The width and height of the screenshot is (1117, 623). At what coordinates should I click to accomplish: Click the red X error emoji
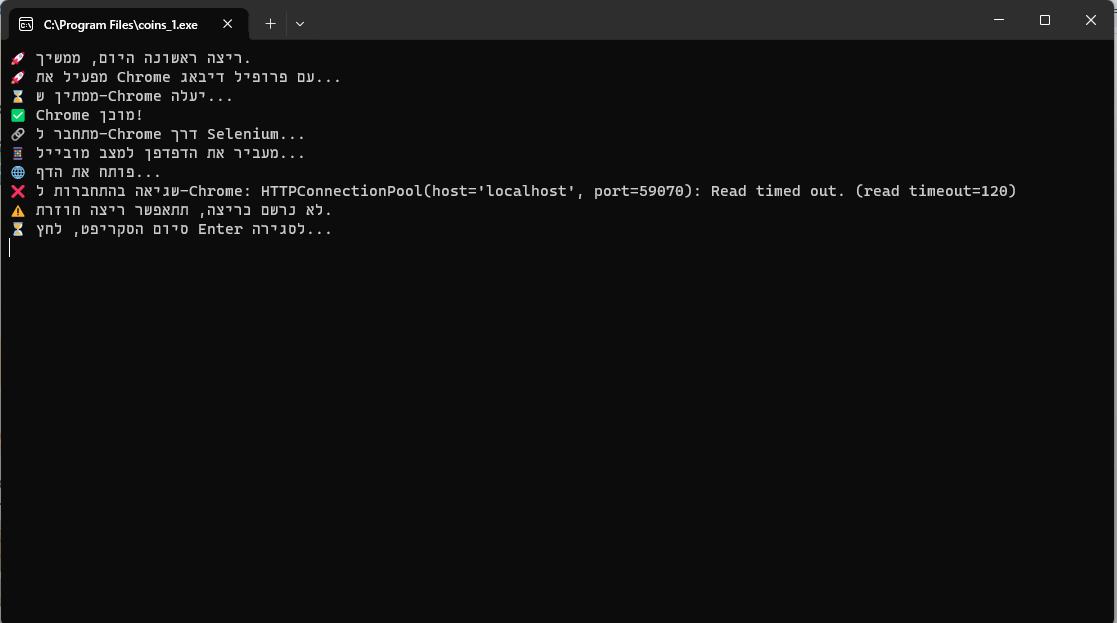pyautogui.click(x=18, y=191)
